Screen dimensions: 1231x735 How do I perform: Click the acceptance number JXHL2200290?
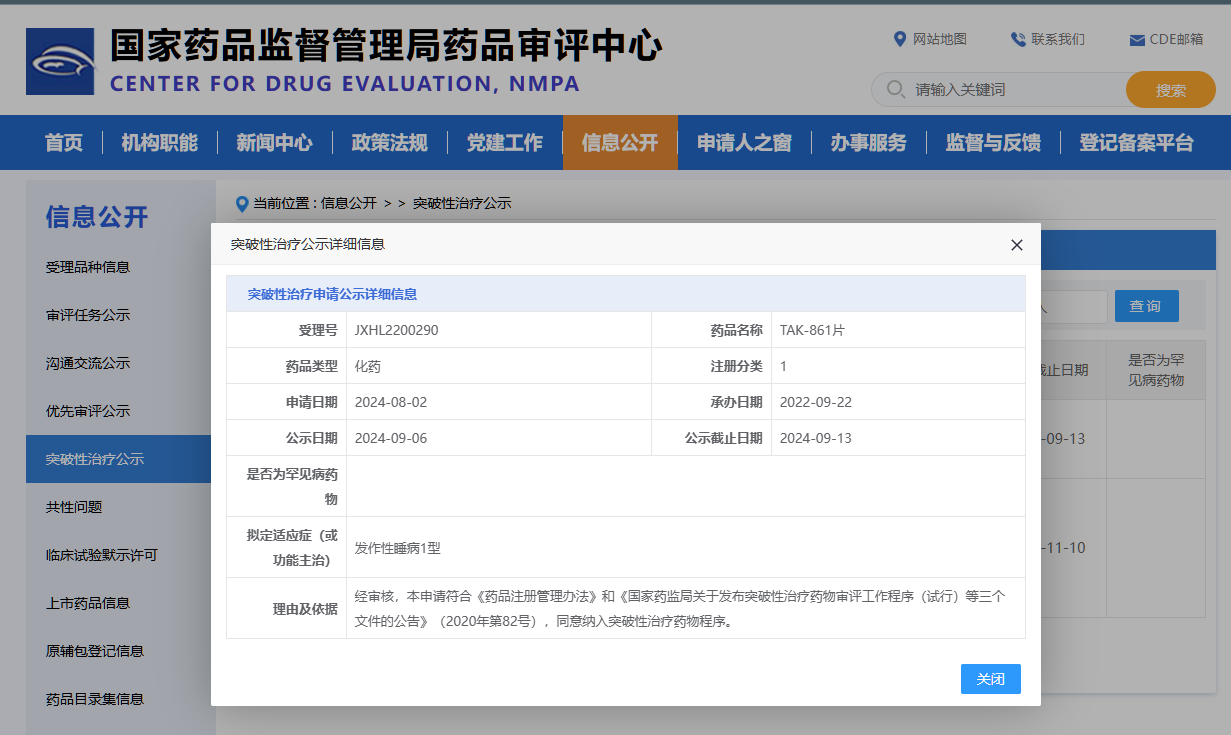397,330
